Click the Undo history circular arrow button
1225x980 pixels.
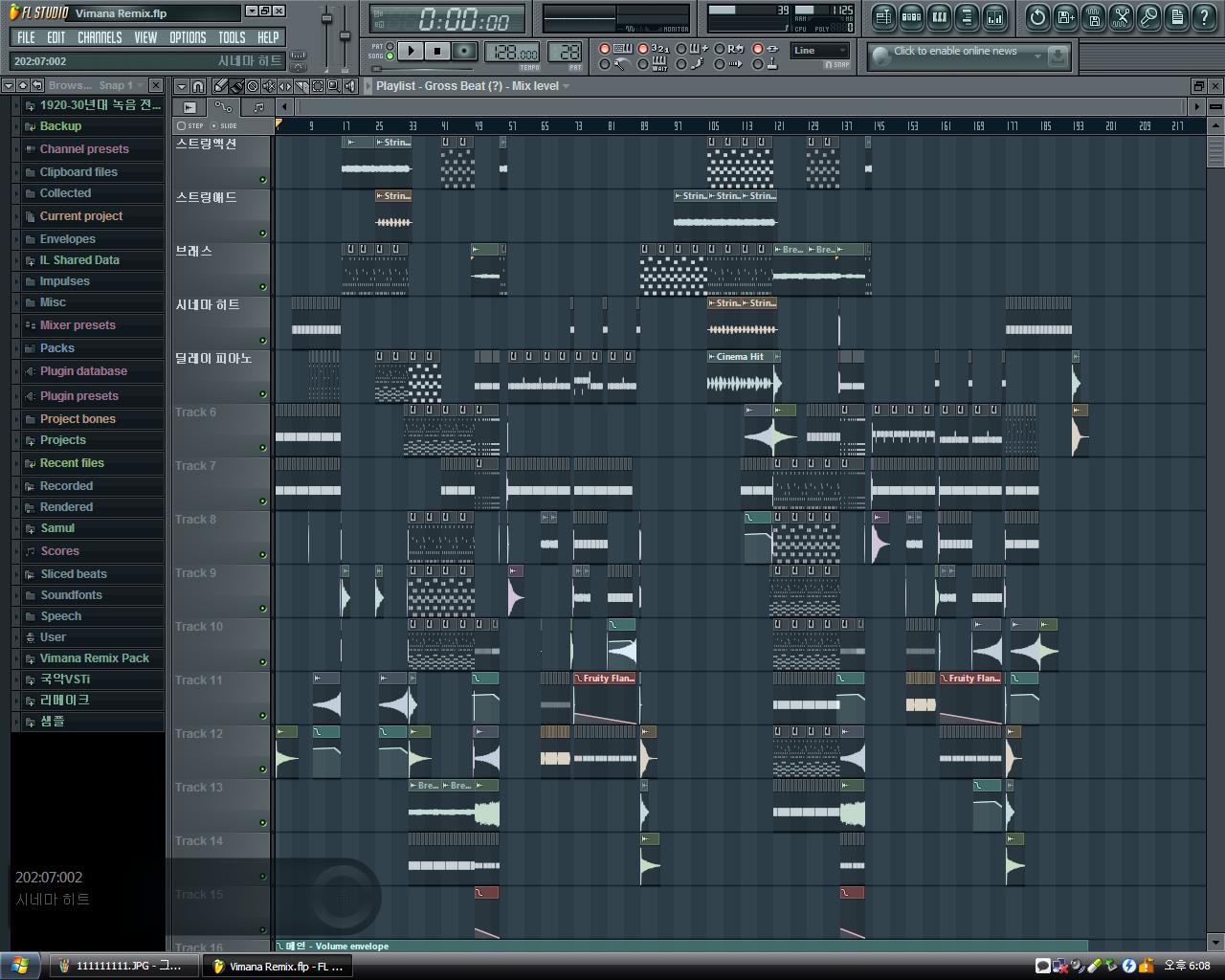1037,16
